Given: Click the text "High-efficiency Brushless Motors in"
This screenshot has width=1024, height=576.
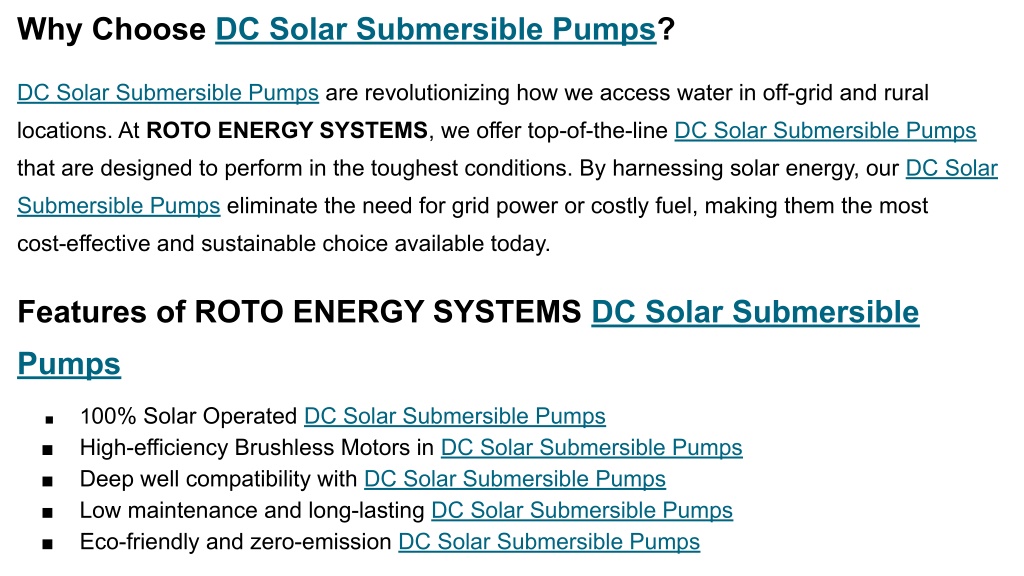Looking at the screenshot, I should pyautogui.click(x=257, y=447).
